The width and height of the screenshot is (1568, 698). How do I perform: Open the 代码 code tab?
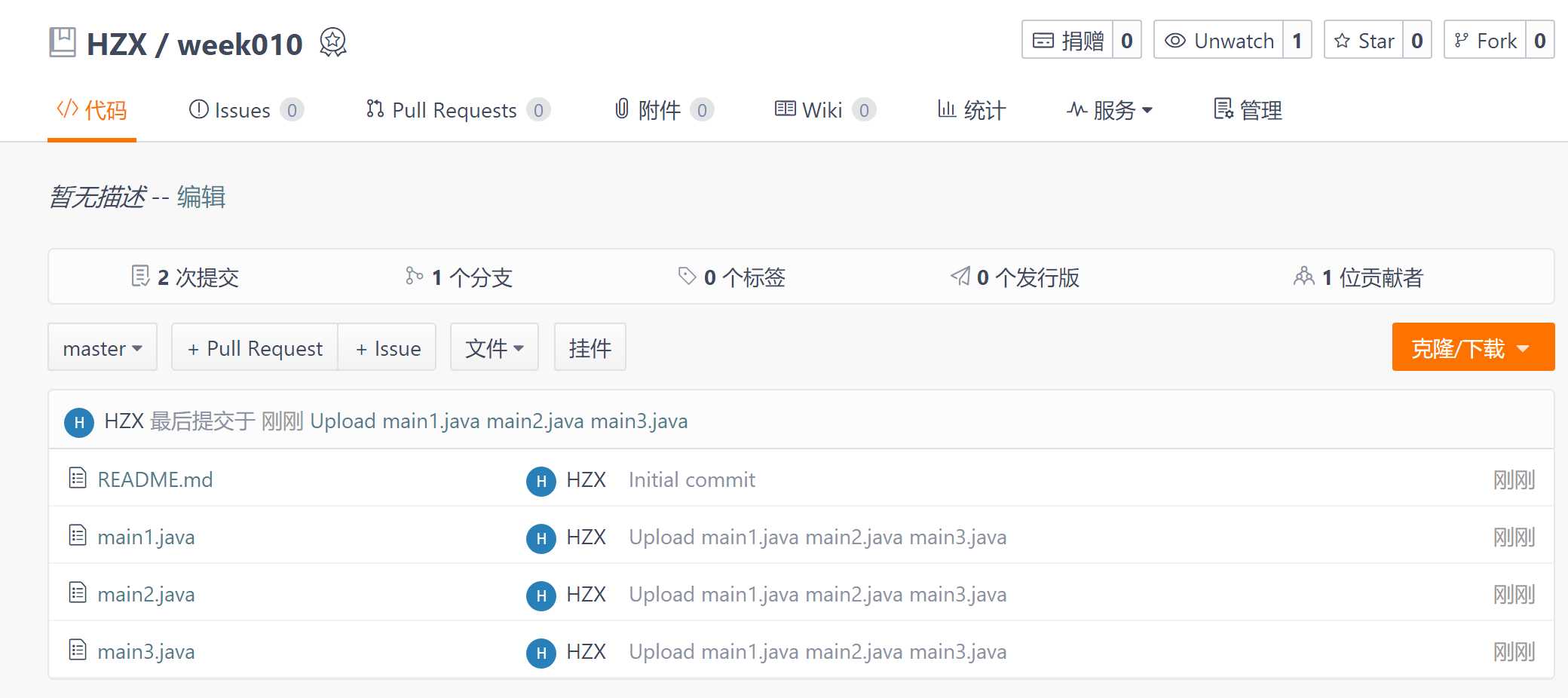(92, 110)
